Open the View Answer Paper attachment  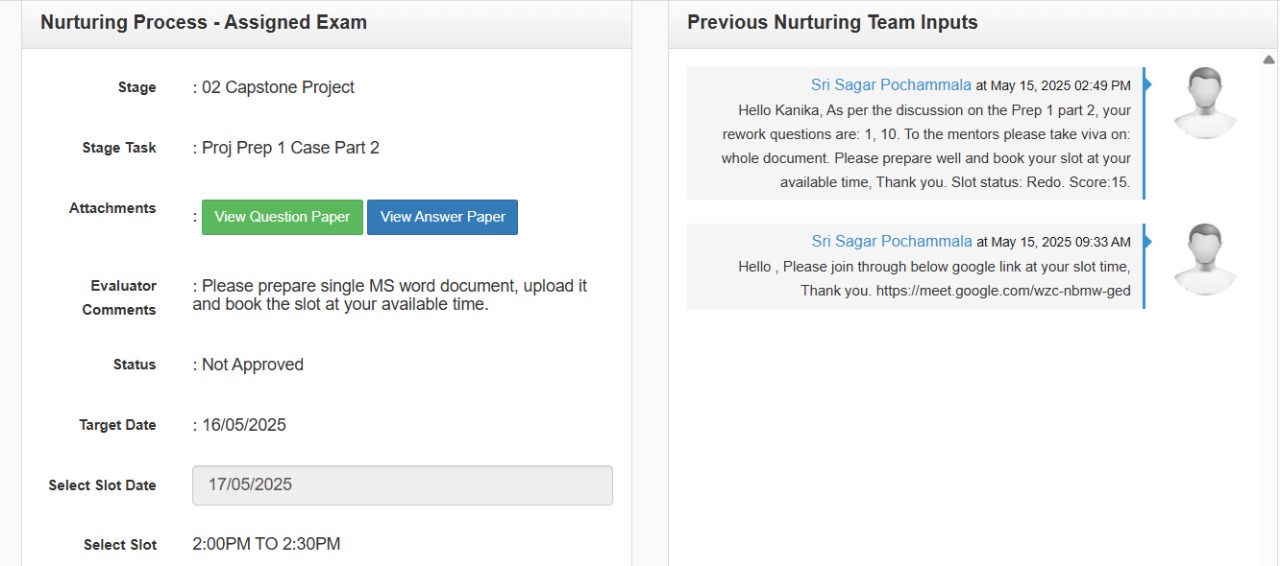442,217
